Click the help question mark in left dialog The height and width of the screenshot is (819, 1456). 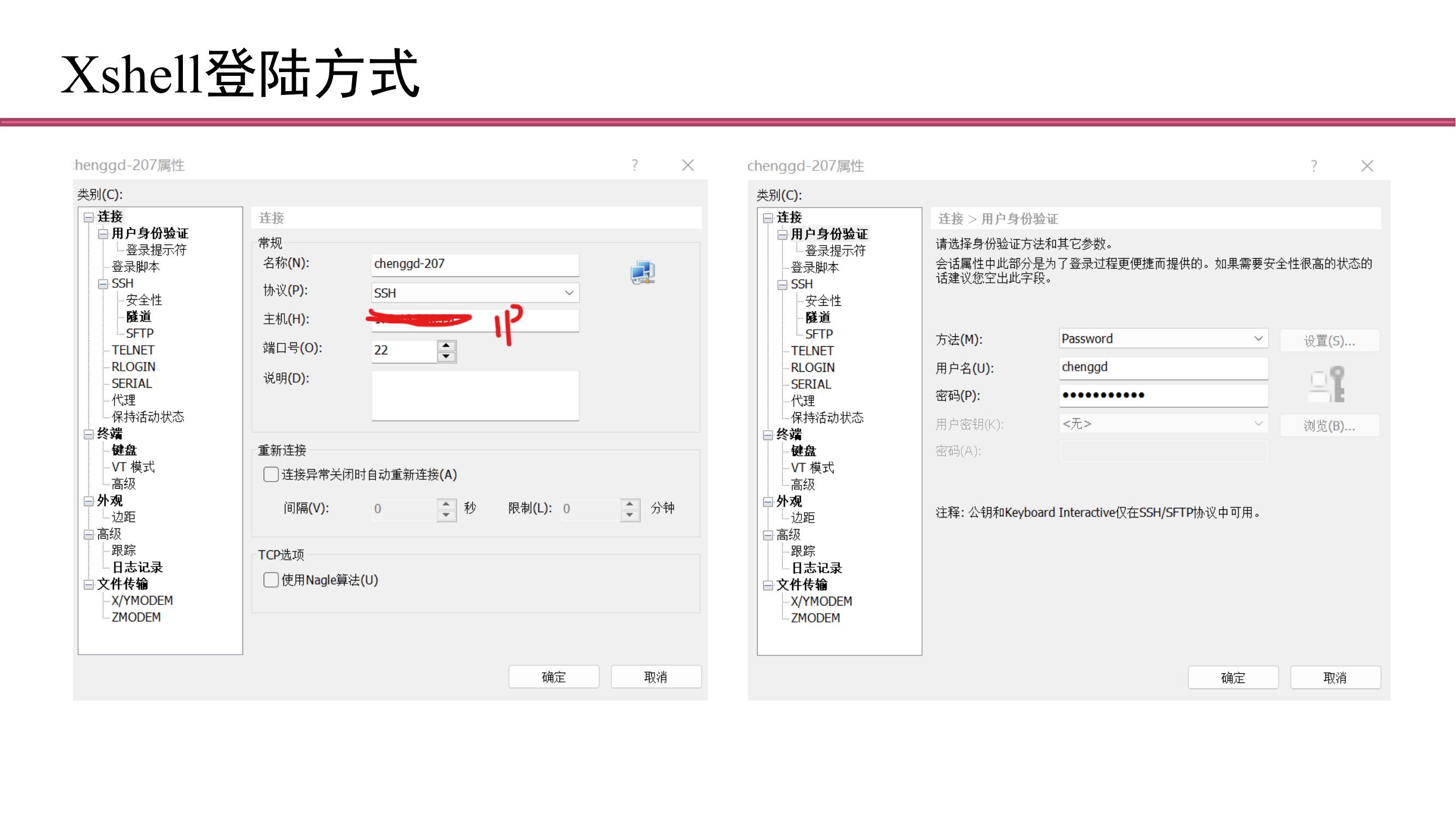[x=635, y=165]
